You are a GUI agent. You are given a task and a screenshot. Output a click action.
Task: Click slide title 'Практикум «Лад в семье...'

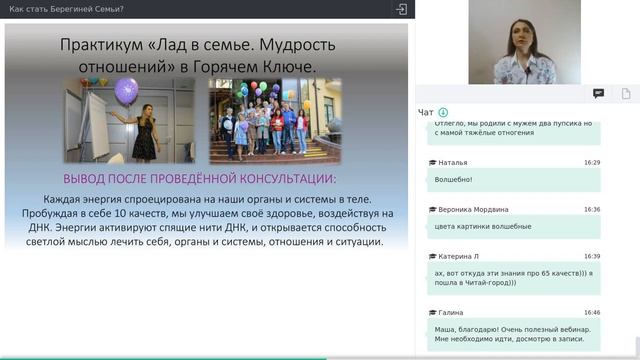point(198,56)
